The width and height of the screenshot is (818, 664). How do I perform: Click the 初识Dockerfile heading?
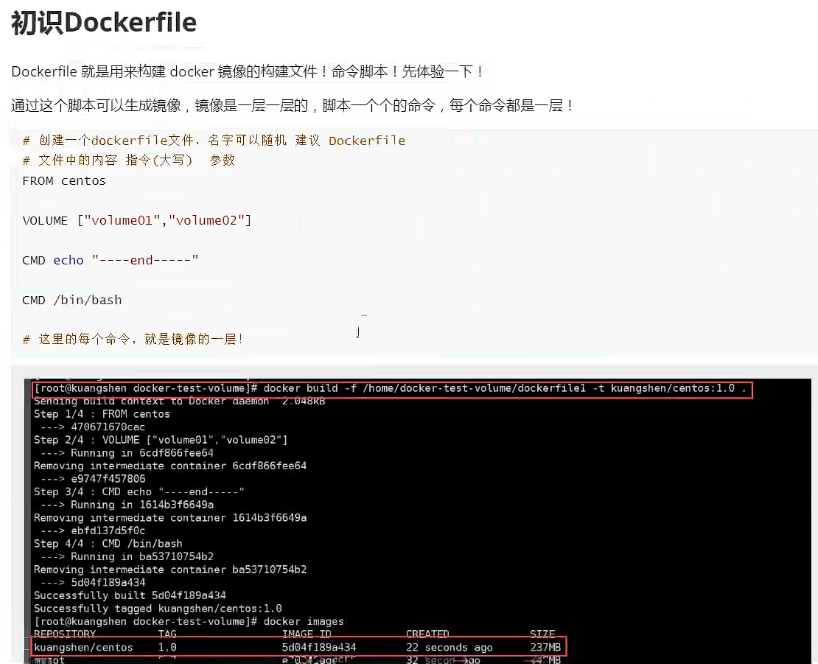pos(104,23)
